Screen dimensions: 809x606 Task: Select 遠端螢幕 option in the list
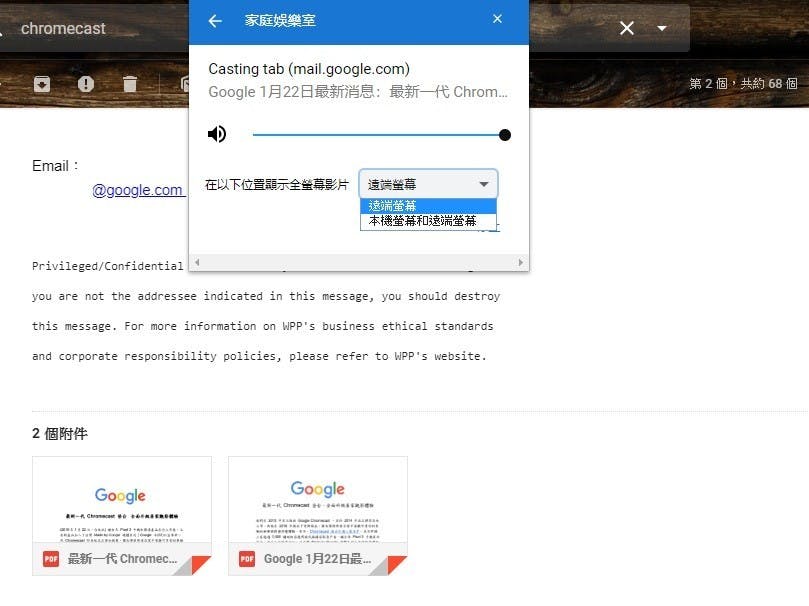pyautogui.click(x=428, y=206)
